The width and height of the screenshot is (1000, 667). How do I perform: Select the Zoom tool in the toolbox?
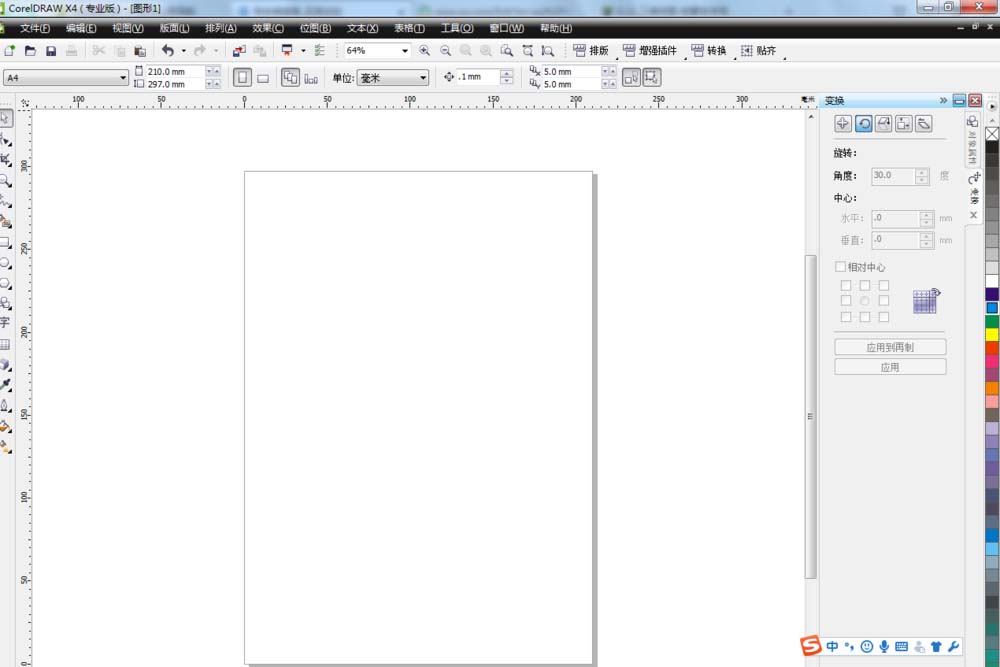[x=5, y=180]
